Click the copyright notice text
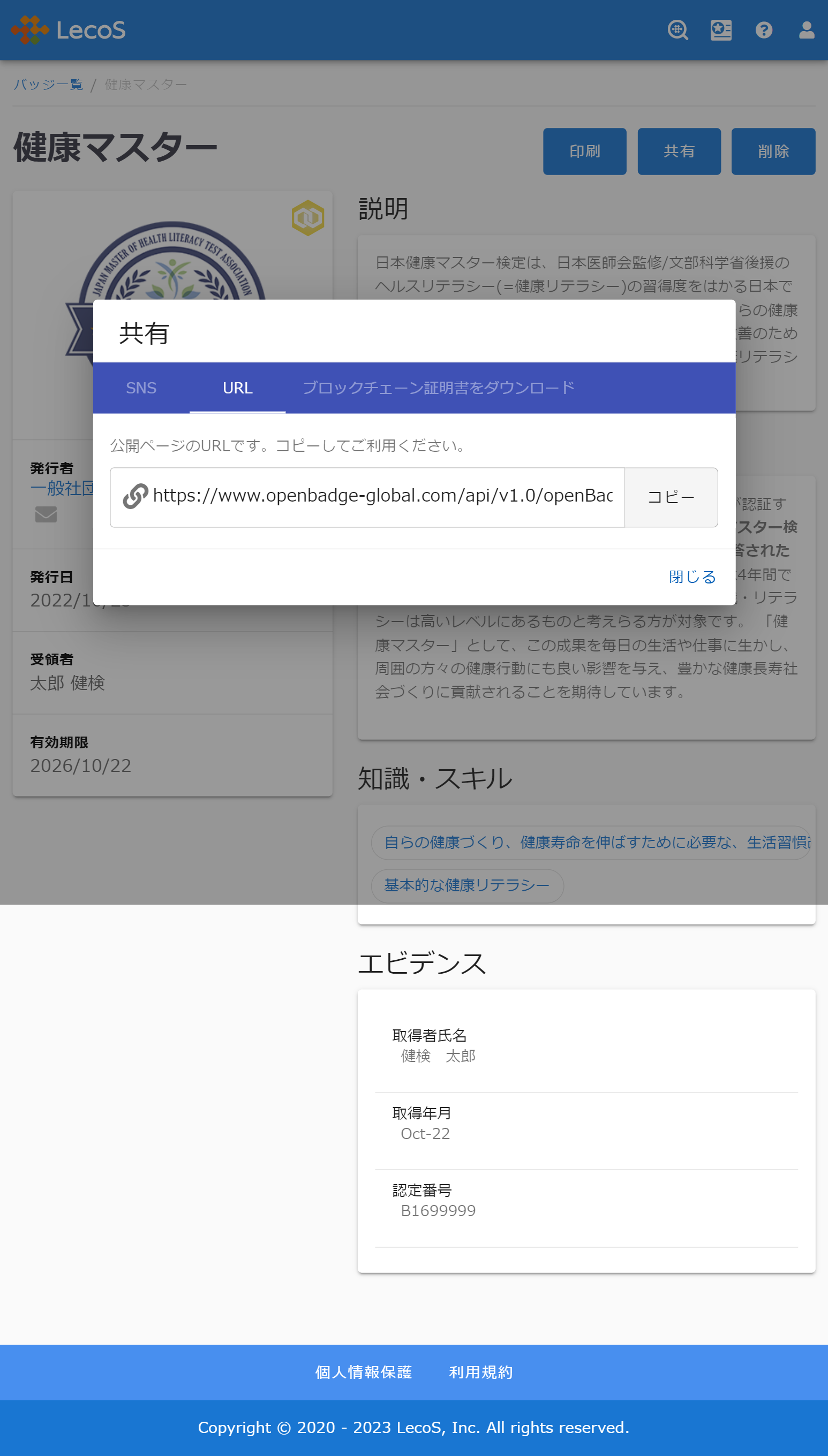Screen dimensions: 828x1456 point(413,1427)
